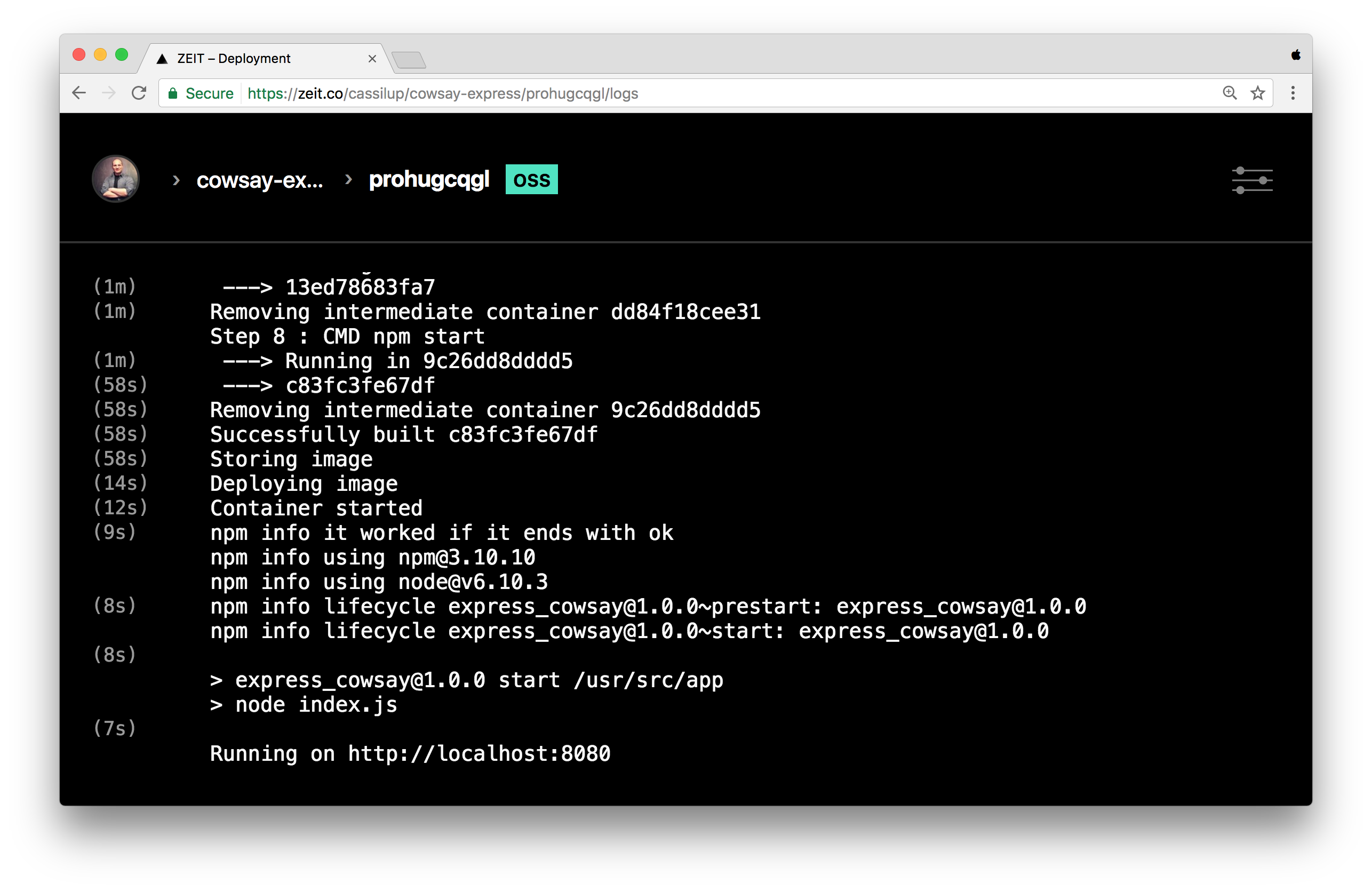Screen dimensions: 1372x891
Task: Open the cowsay-ex... project breadcrumb
Action: 259,180
